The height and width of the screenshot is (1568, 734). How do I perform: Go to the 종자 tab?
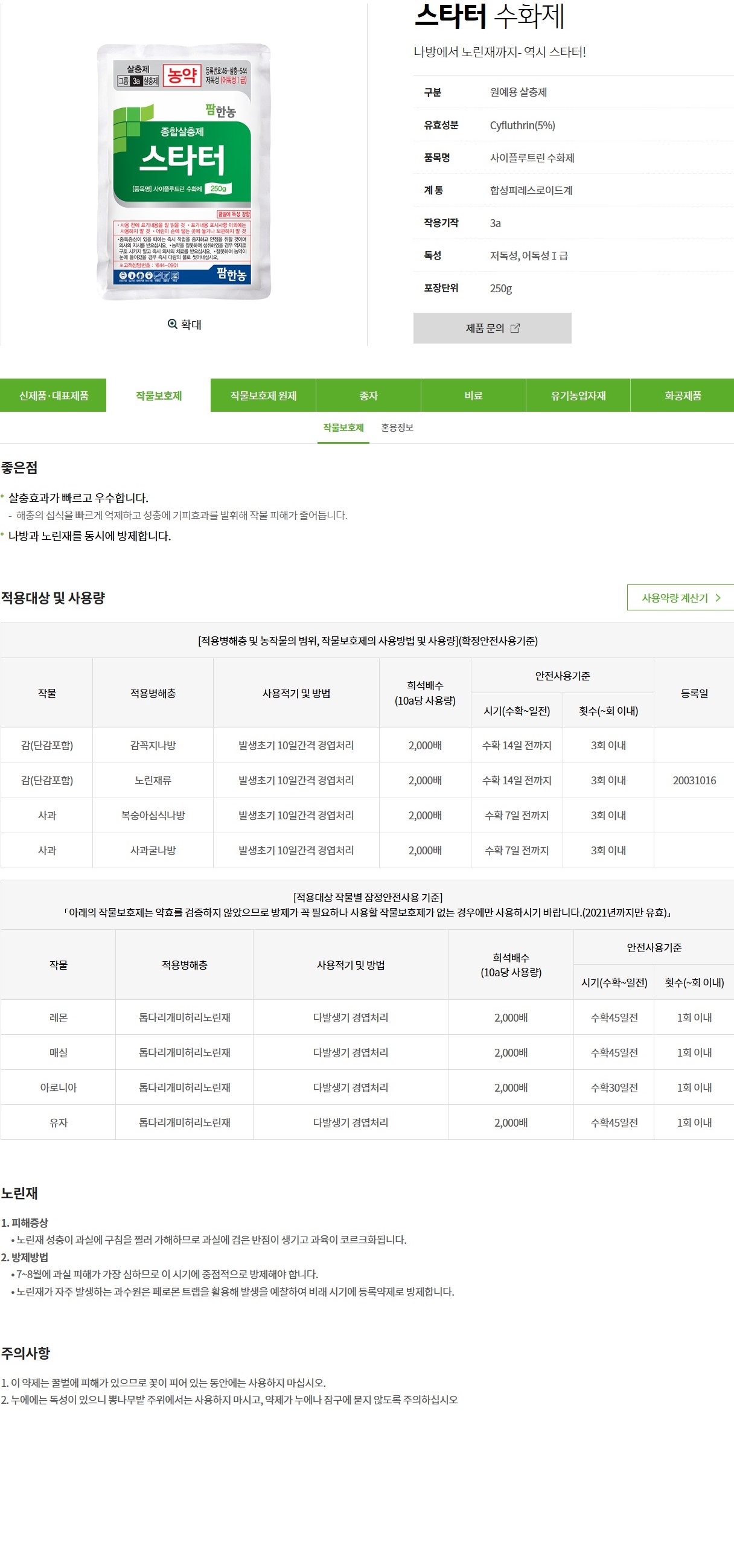click(x=368, y=395)
